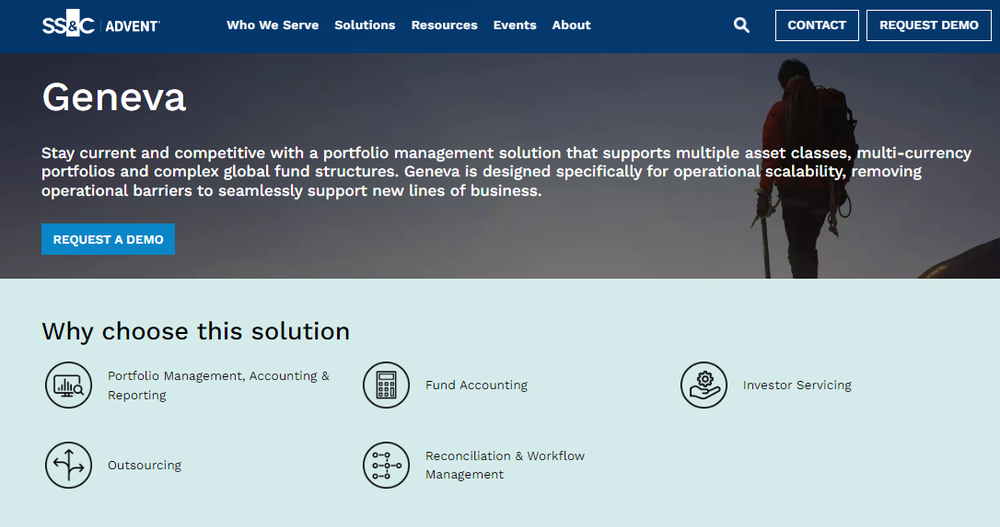The width and height of the screenshot is (1000, 527).
Task: Open the Who We Serve menu
Action: tap(272, 25)
